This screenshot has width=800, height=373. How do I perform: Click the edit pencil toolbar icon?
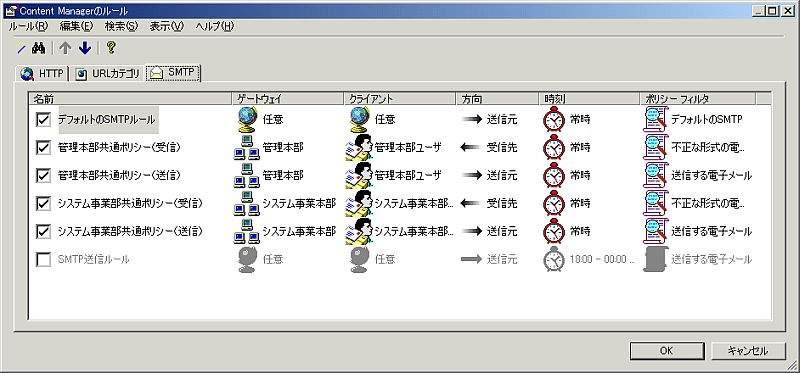pyautogui.click(x=21, y=49)
